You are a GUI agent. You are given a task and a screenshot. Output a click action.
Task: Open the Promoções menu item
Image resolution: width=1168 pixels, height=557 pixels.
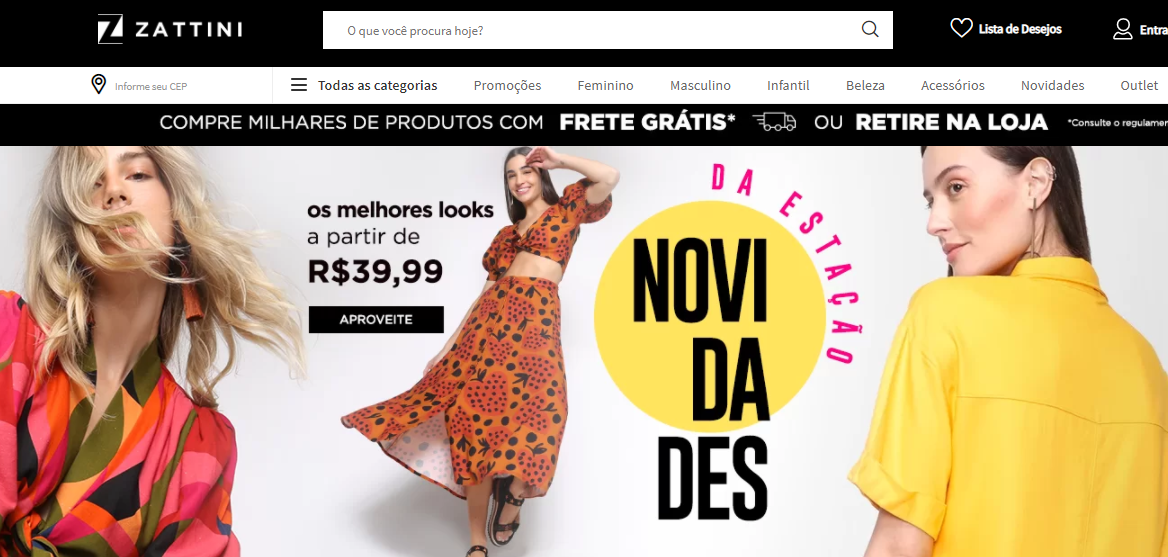[507, 86]
